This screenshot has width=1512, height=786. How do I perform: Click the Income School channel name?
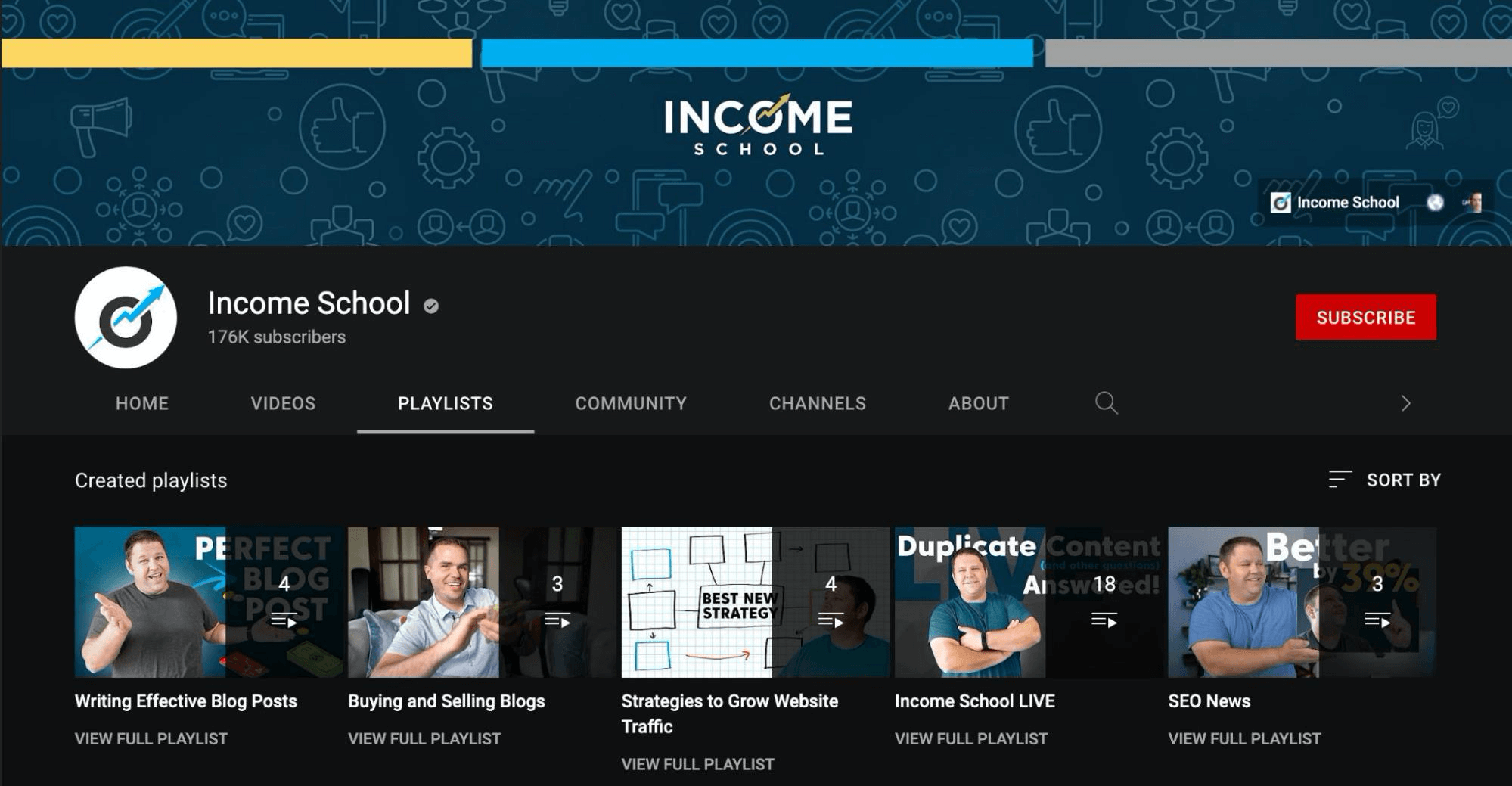coord(309,303)
